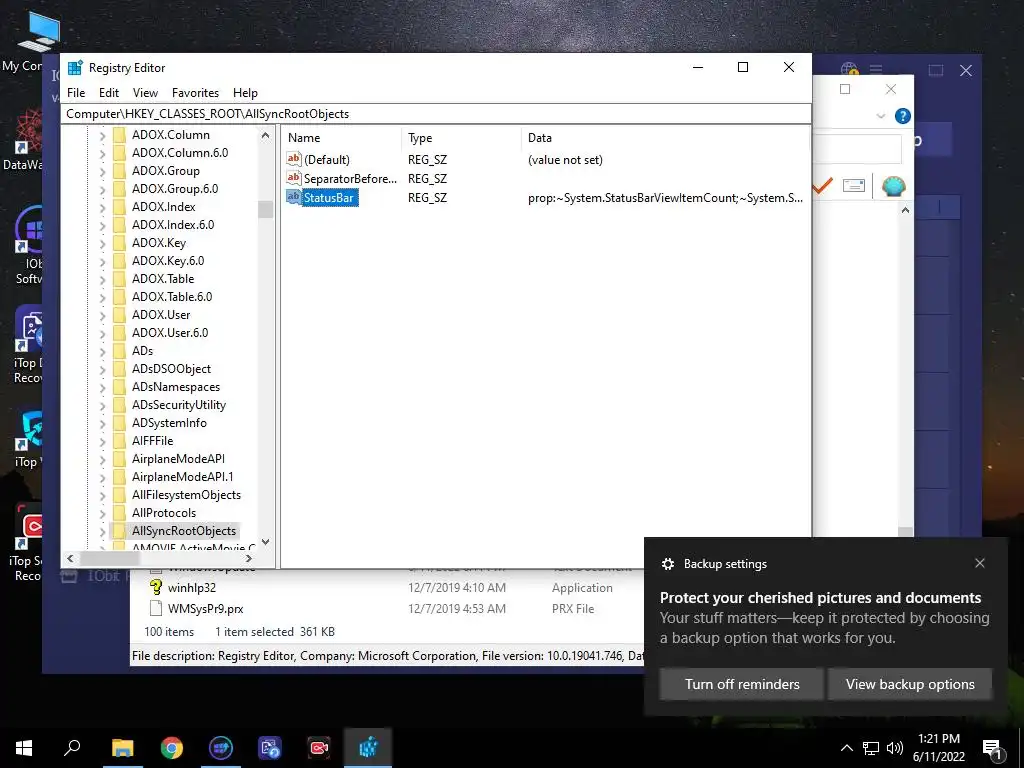Screen dimensions: 1024x768
Task: Select the '(value not set)' data cell
Action: [x=565, y=160]
